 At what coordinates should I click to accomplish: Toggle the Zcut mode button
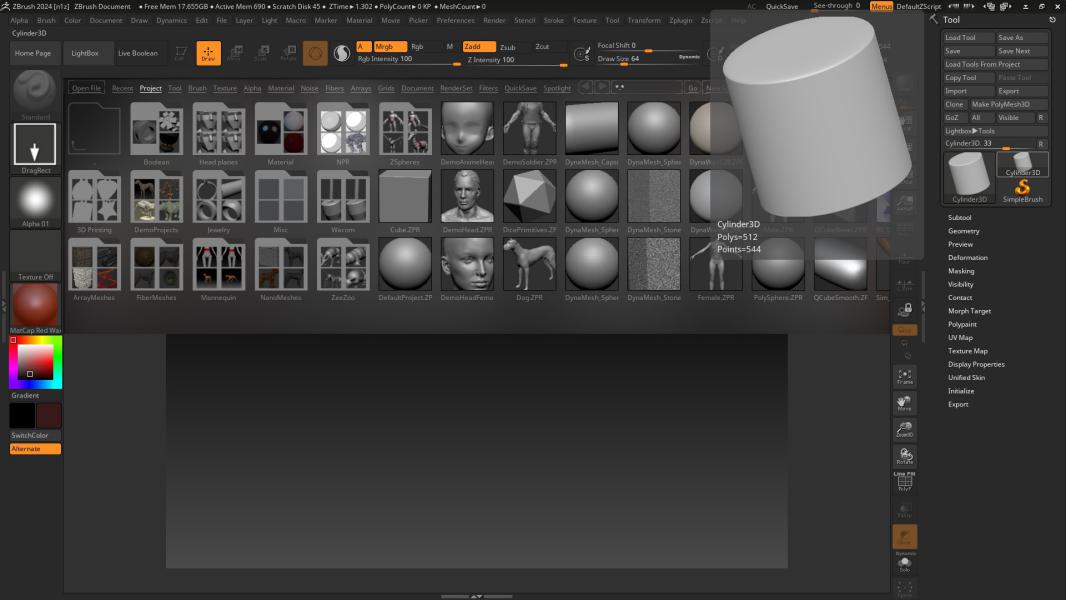pyautogui.click(x=543, y=46)
